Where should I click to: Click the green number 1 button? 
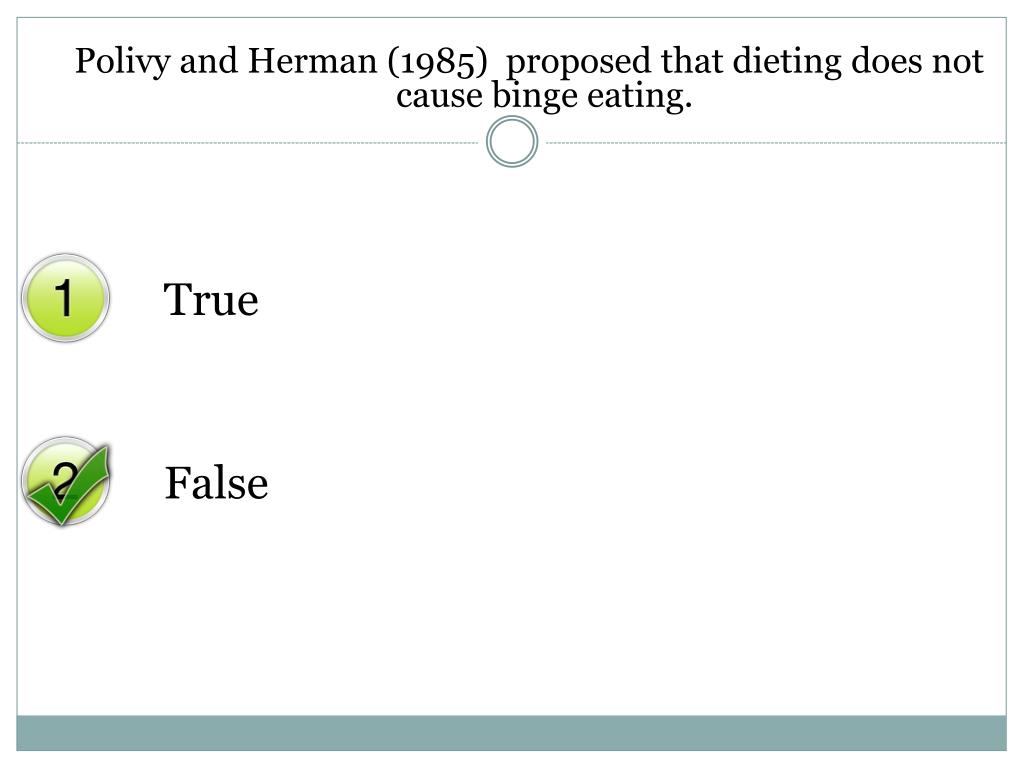65,298
